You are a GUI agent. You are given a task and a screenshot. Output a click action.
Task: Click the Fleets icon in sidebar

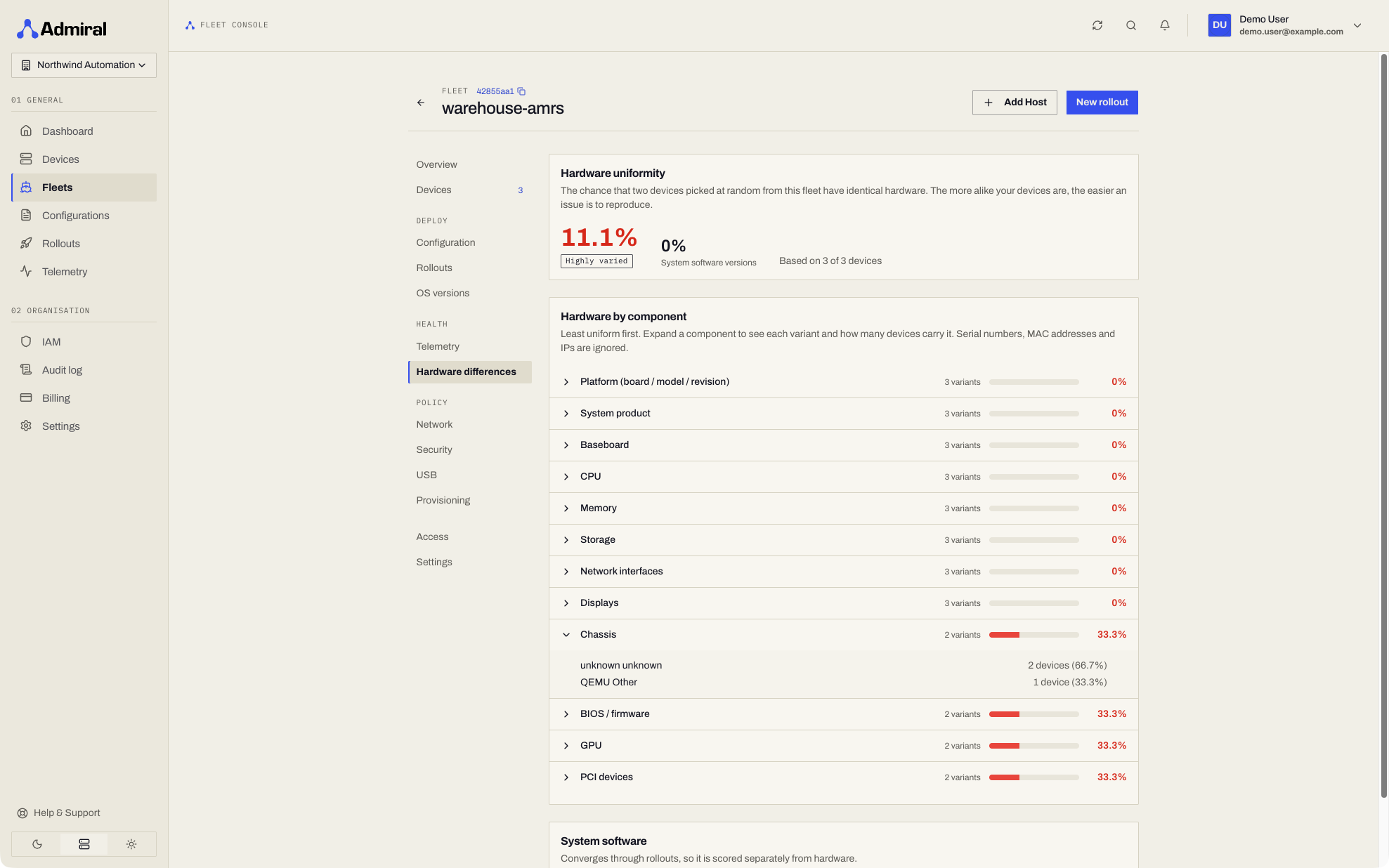click(26, 187)
